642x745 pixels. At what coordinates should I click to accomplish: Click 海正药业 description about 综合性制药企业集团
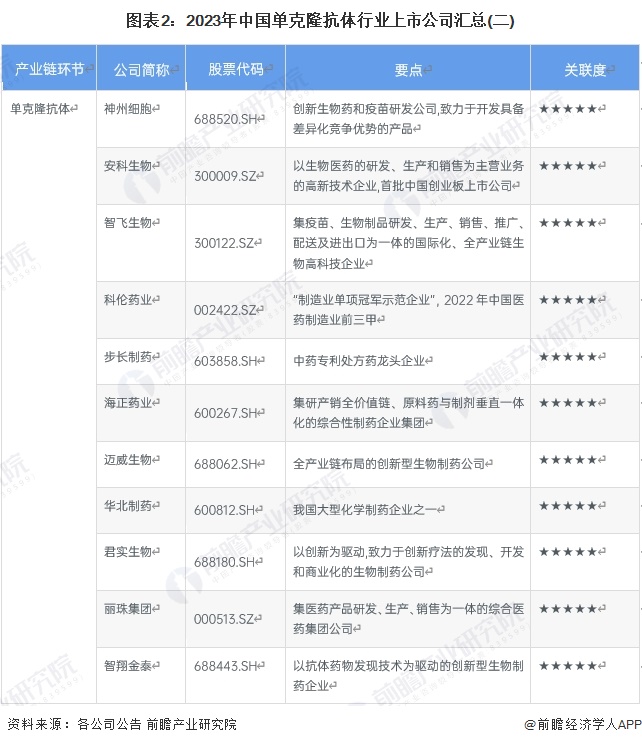coord(408,413)
